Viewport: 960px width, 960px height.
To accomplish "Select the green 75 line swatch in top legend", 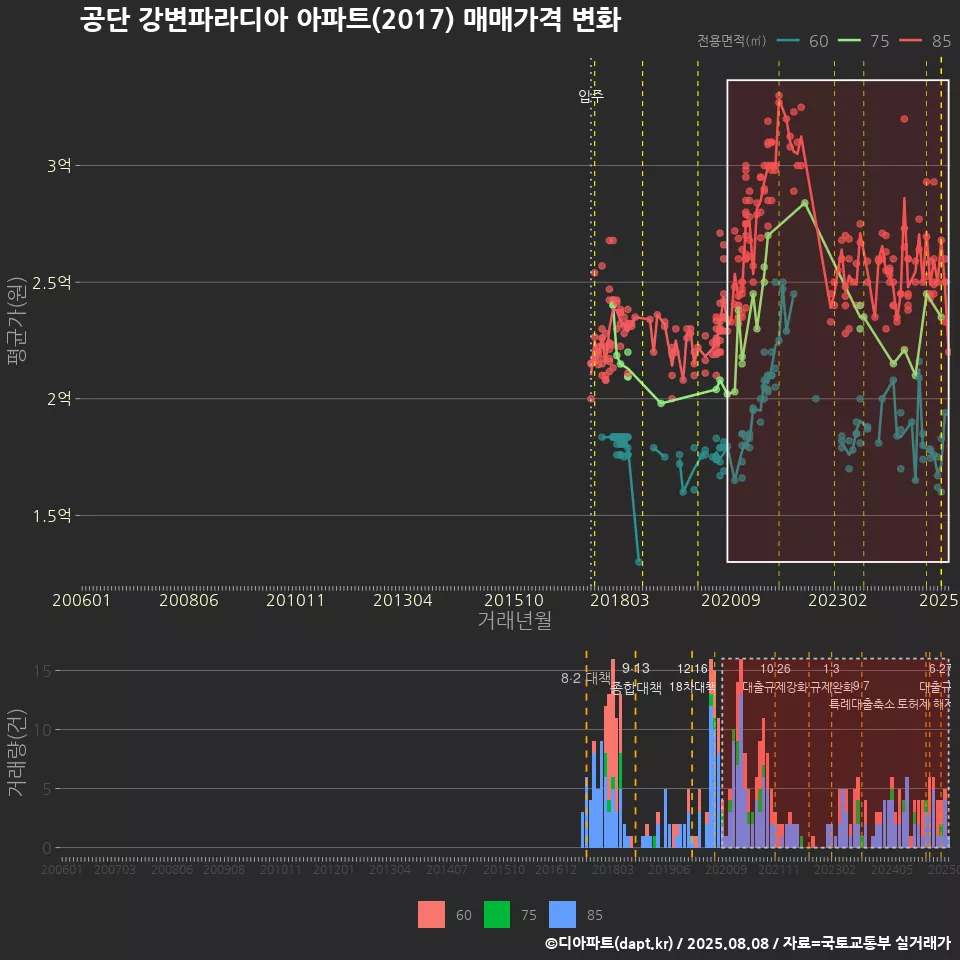I will 849,41.
